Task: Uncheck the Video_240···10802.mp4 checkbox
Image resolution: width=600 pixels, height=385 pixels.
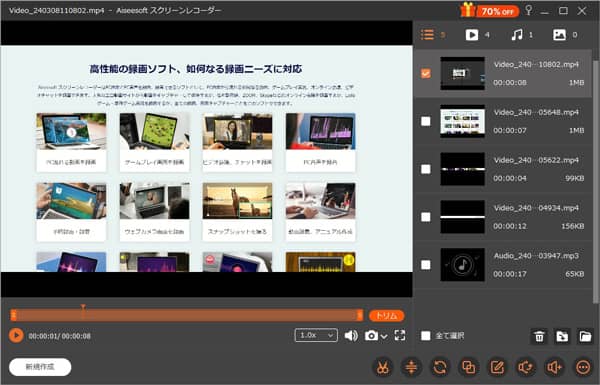Action: [x=426, y=73]
